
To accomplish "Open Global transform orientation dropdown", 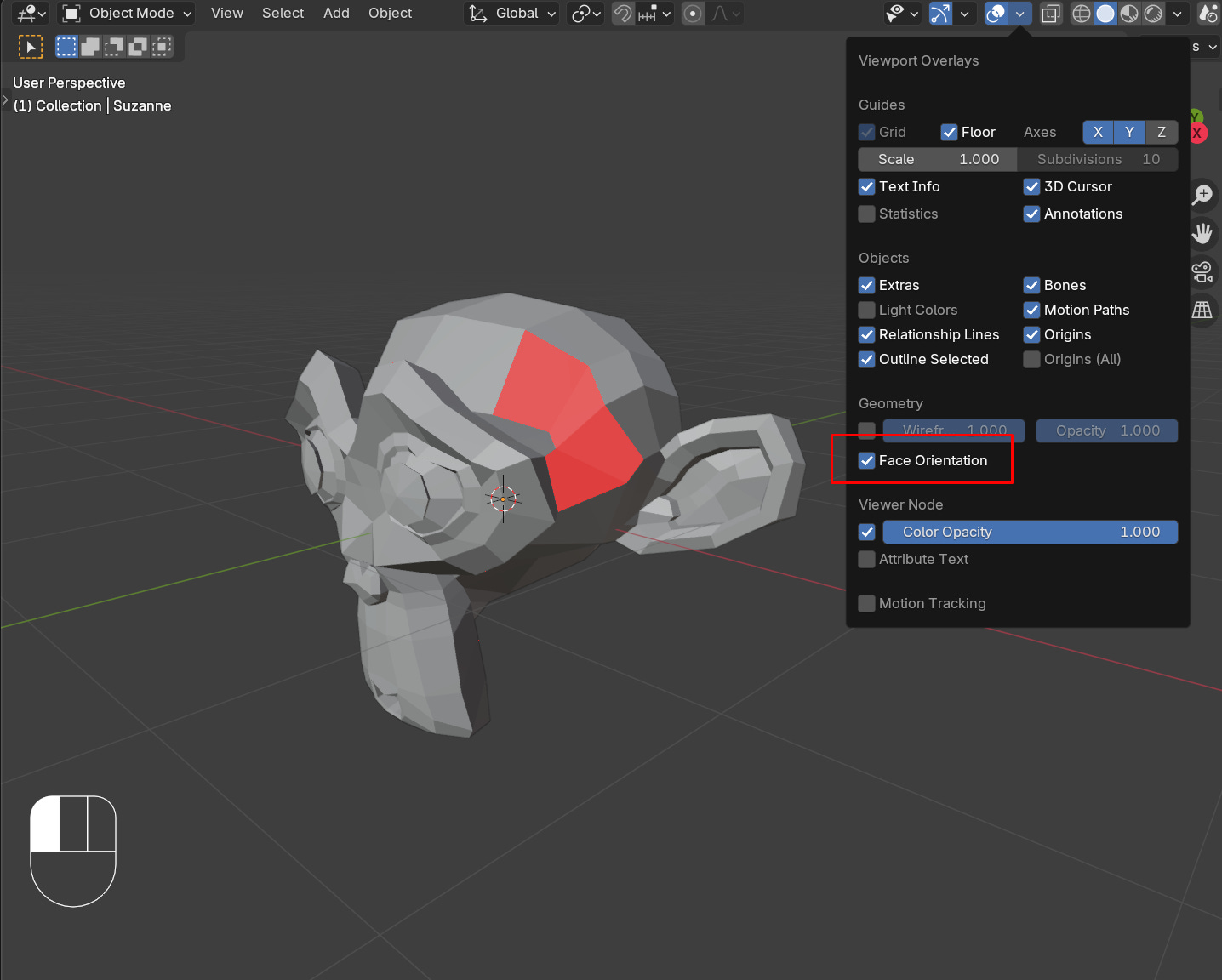I will (513, 14).
